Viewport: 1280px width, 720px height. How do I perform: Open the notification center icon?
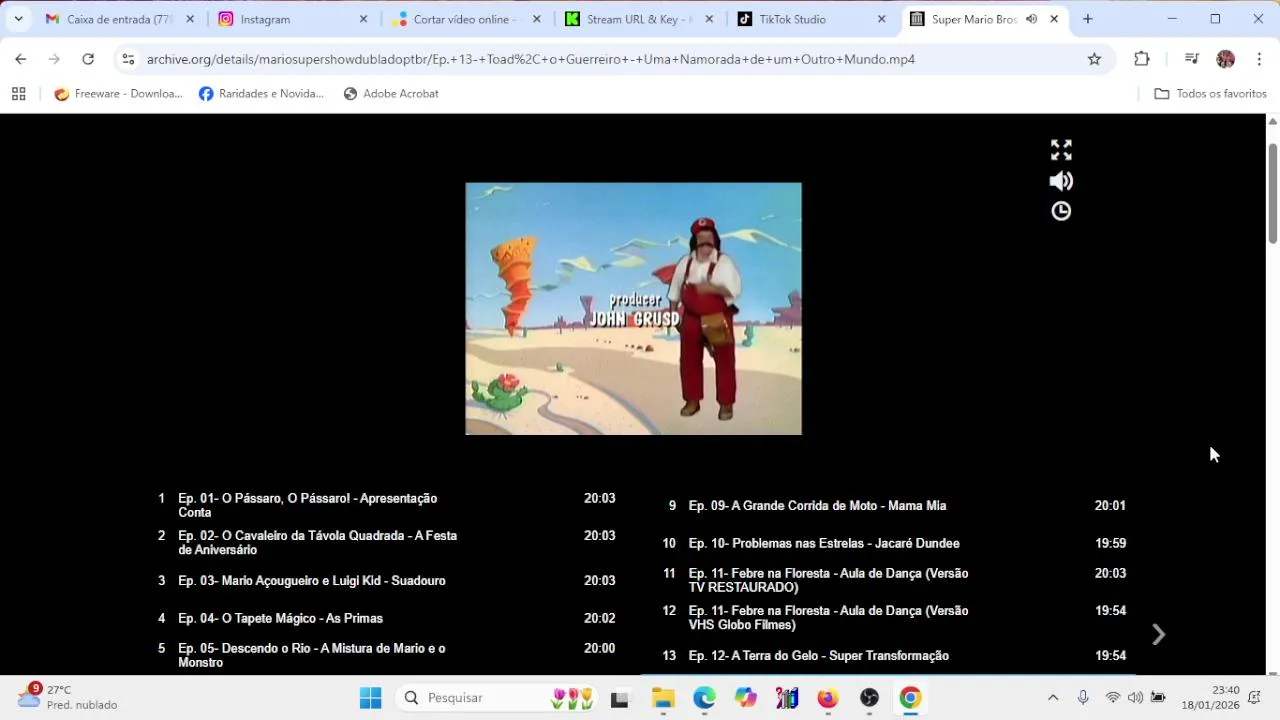pos(1254,698)
